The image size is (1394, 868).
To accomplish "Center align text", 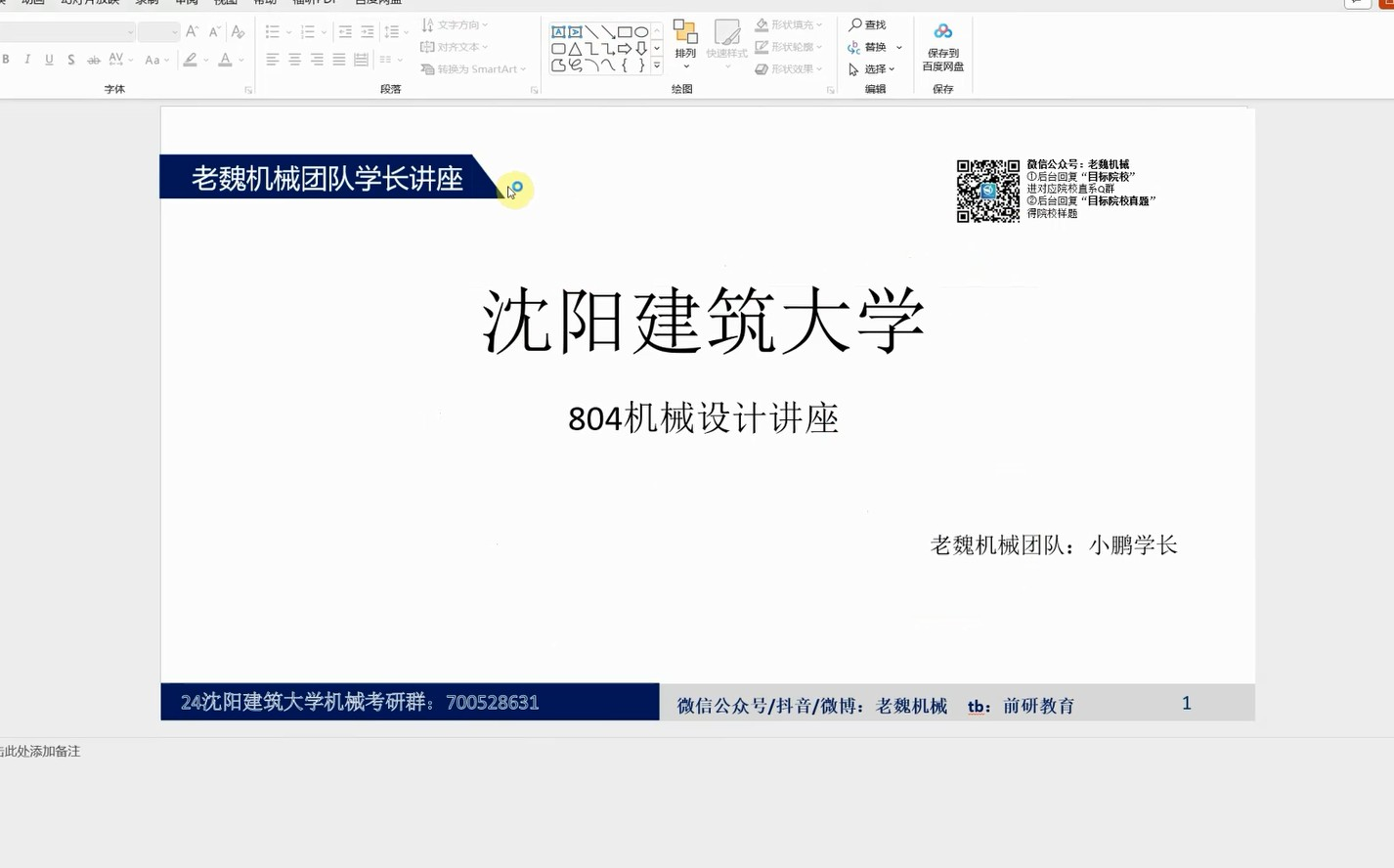I will [x=294, y=60].
